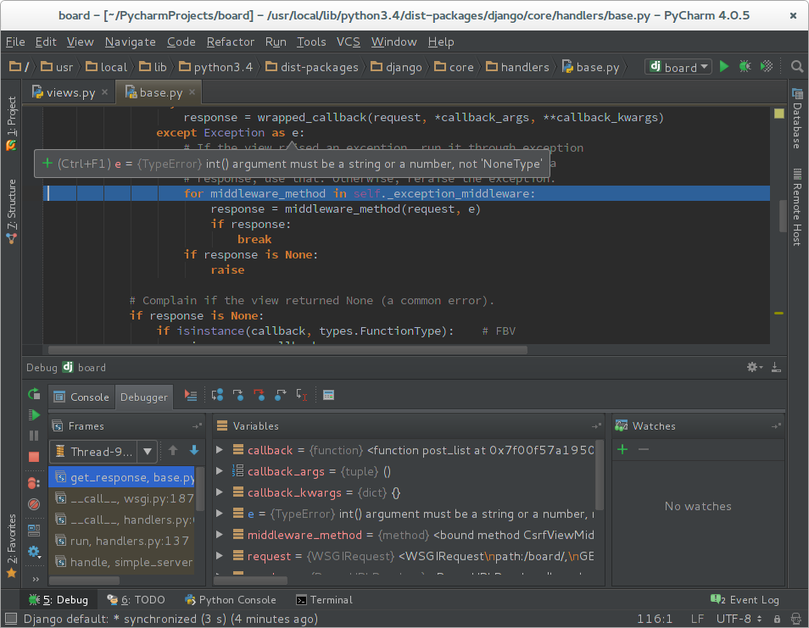This screenshot has height=628, width=809.
Task: Force step into (red arrow)
Action: [x=259, y=396]
